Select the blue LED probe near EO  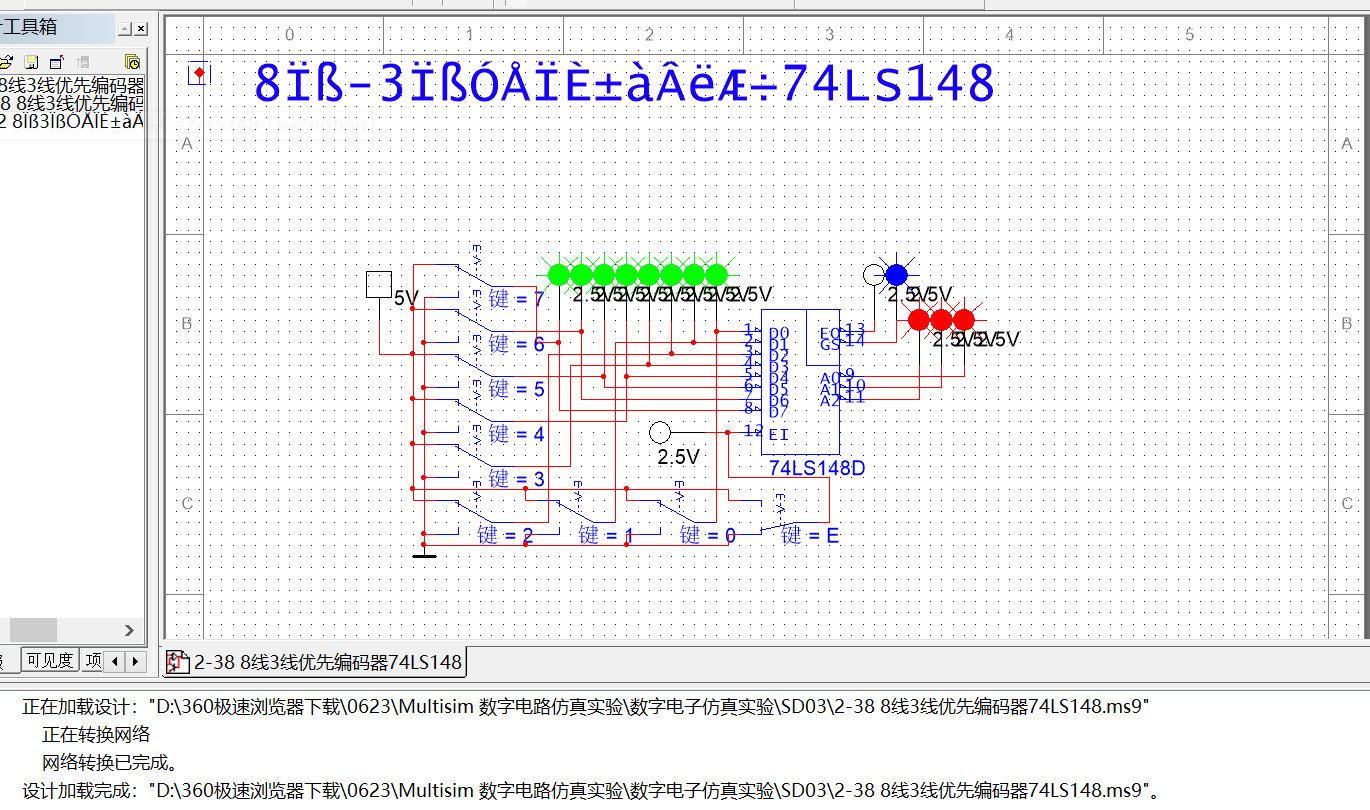point(896,274)
